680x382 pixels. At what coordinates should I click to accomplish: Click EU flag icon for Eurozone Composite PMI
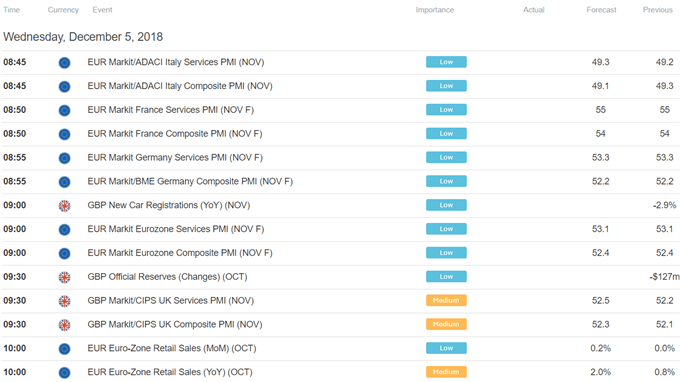(x=64, y=254)
